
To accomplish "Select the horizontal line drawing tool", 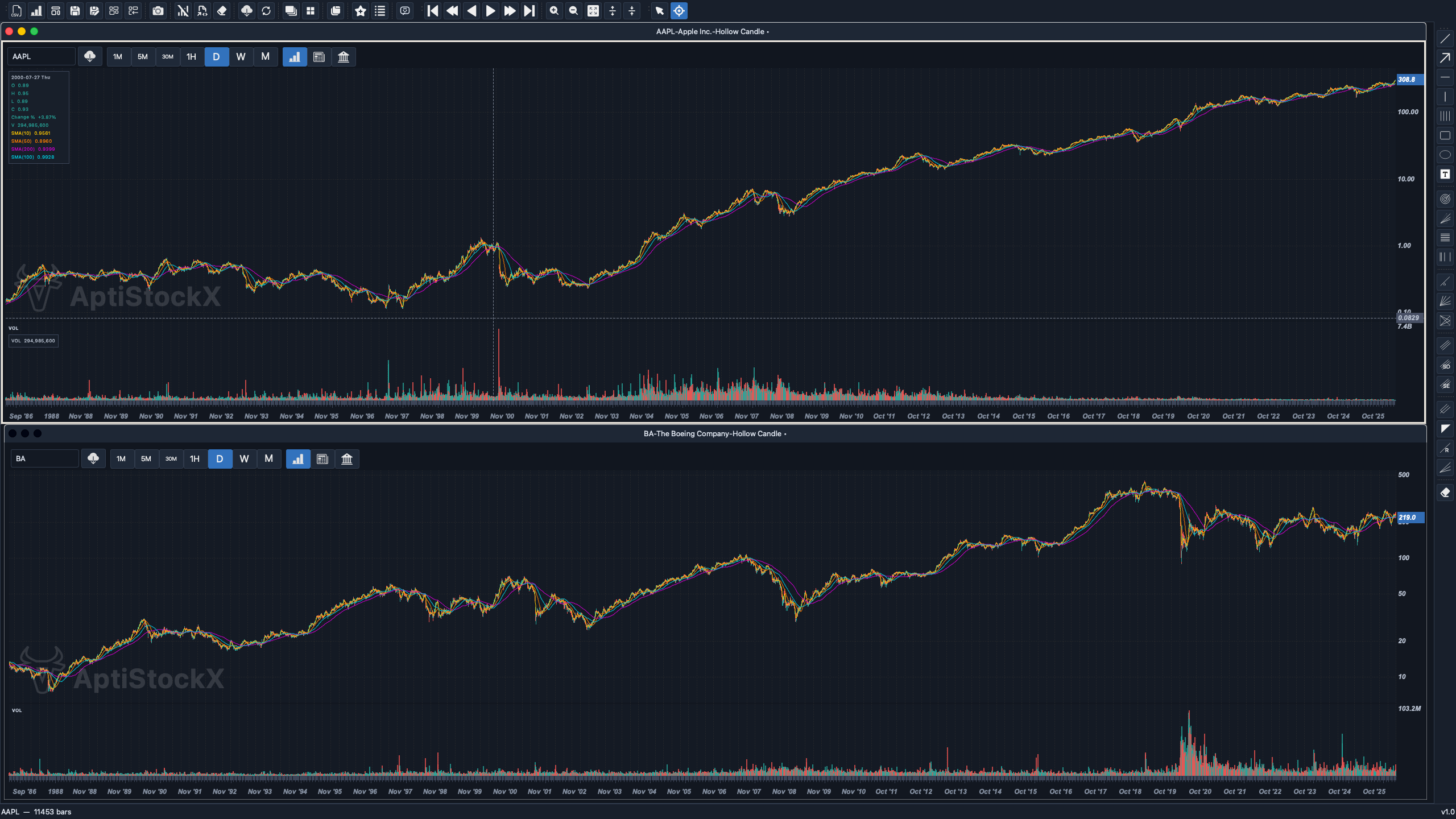I will (x=1445, y=77).
